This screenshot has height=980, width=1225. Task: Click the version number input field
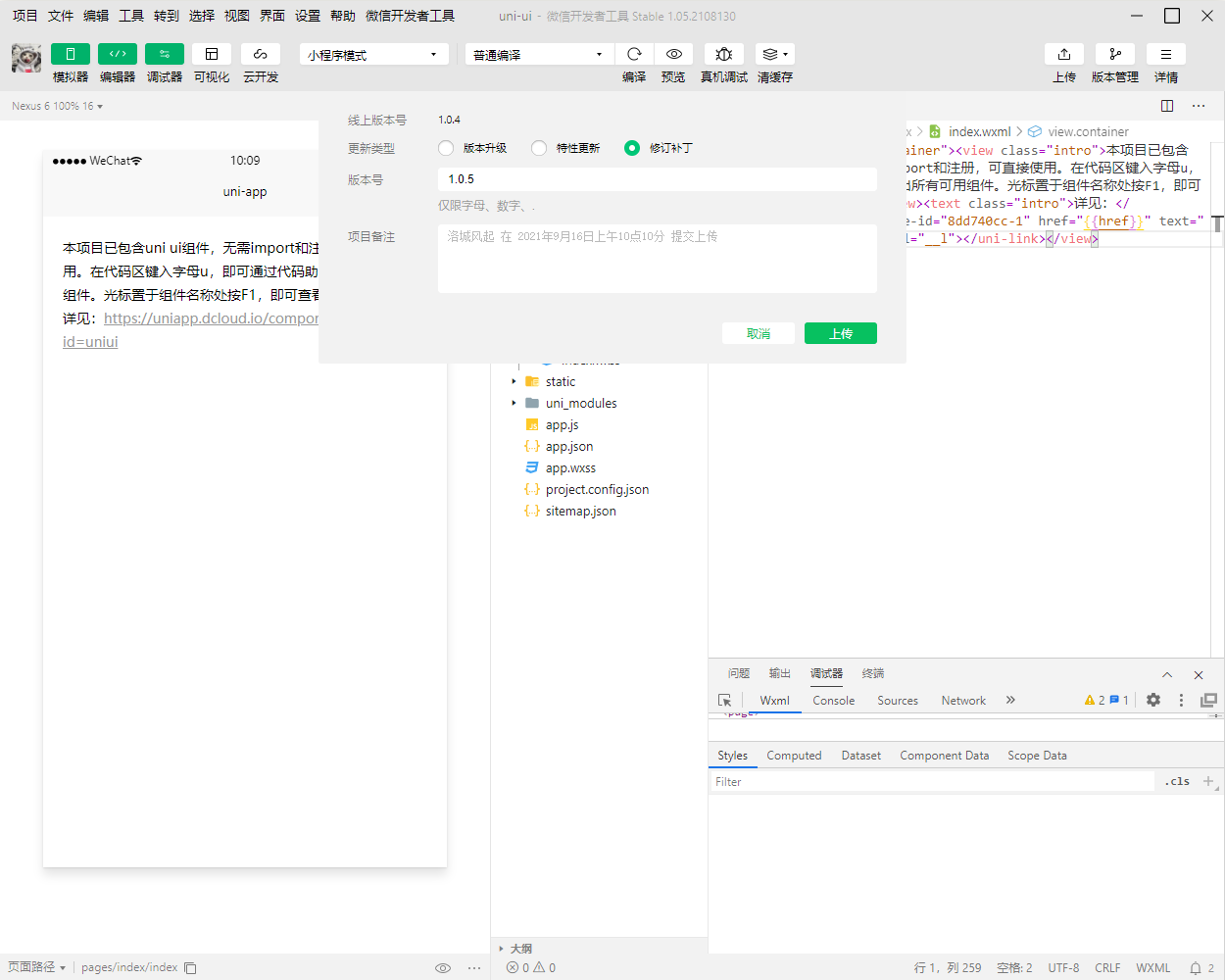click(658, 179)
